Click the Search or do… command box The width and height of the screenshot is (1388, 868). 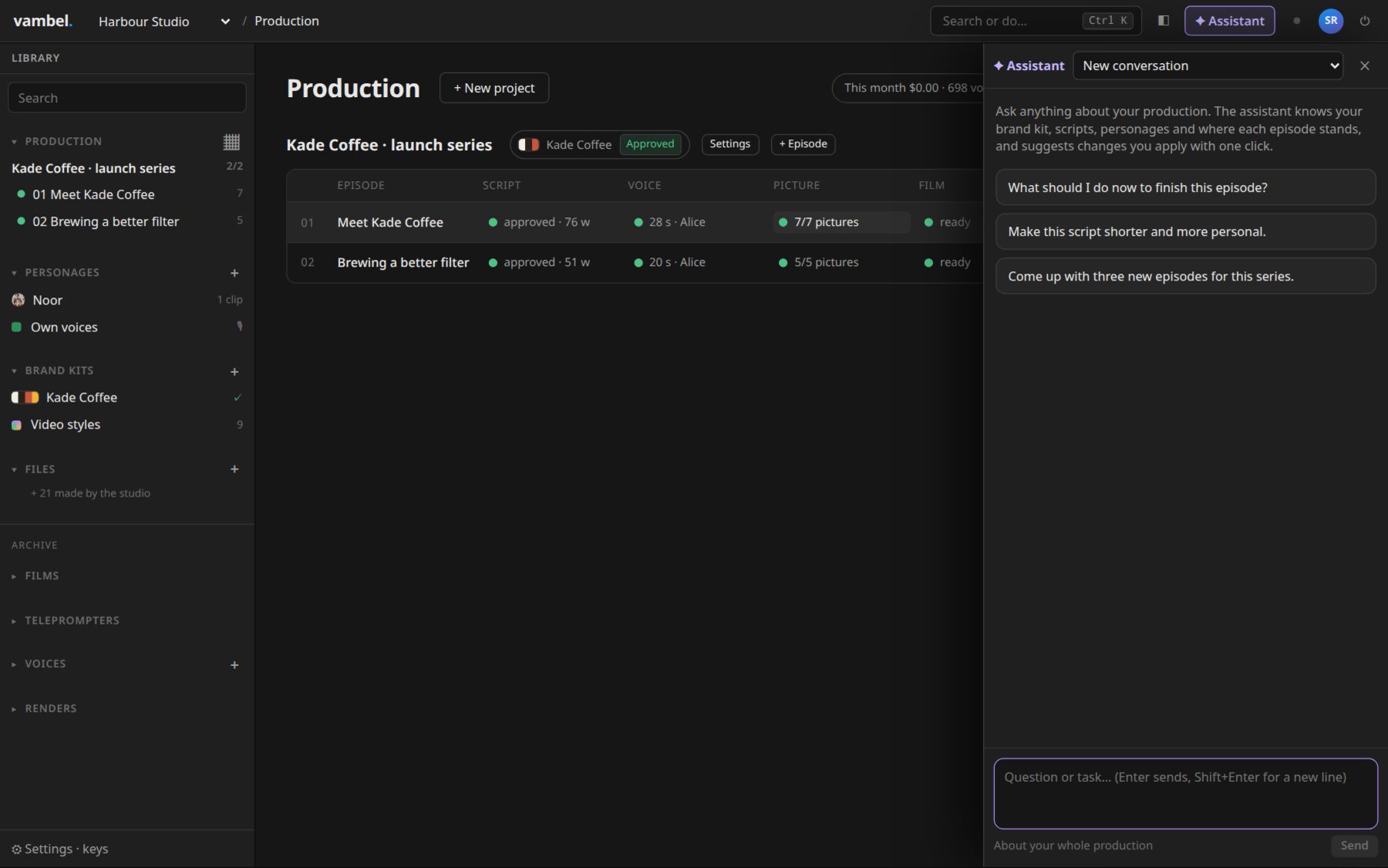pos(1036,21)
